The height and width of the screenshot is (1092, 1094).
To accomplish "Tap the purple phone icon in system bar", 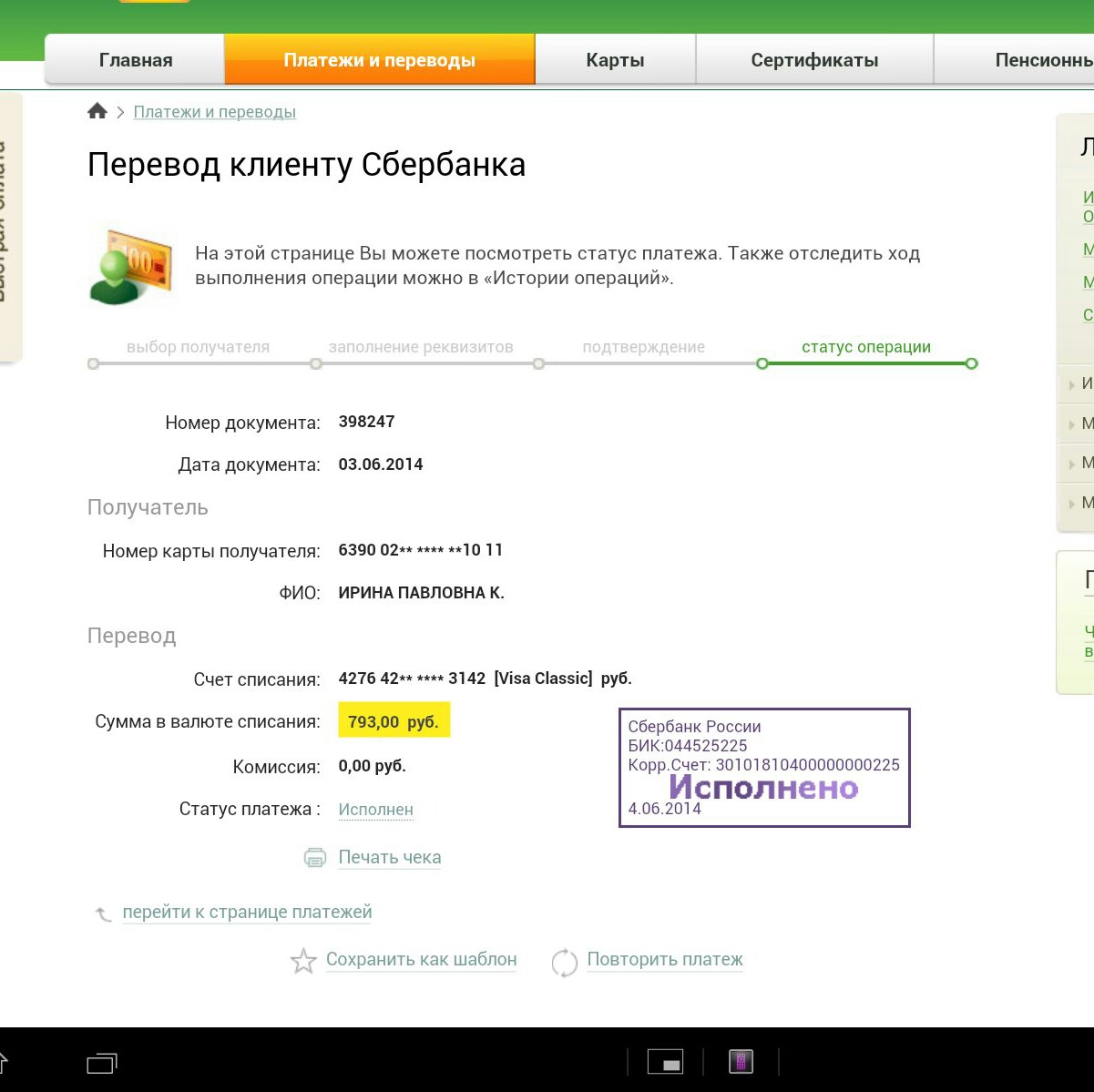I will point(741,1061).
